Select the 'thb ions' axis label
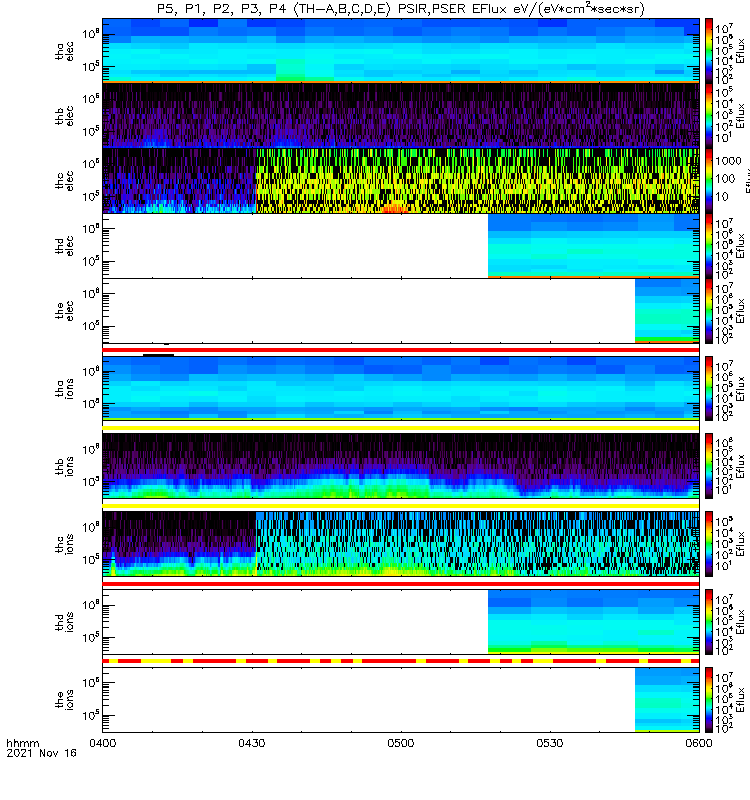This screenshot has height=800, width=750. pos(64,466)
